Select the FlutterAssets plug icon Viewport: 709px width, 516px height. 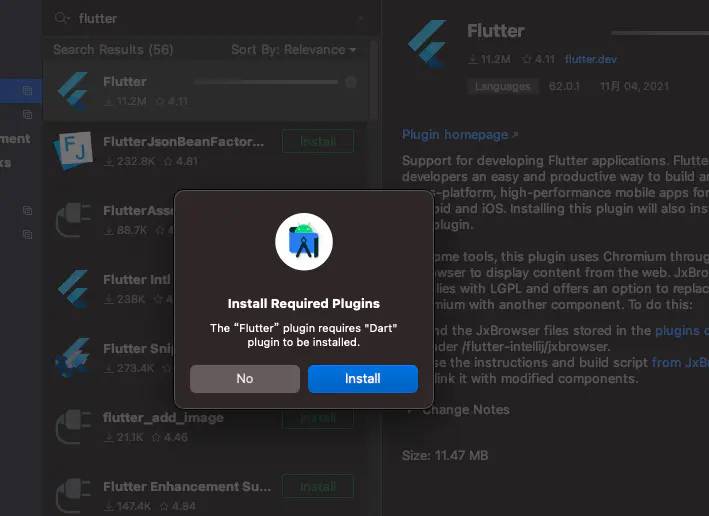click(73, 220)
